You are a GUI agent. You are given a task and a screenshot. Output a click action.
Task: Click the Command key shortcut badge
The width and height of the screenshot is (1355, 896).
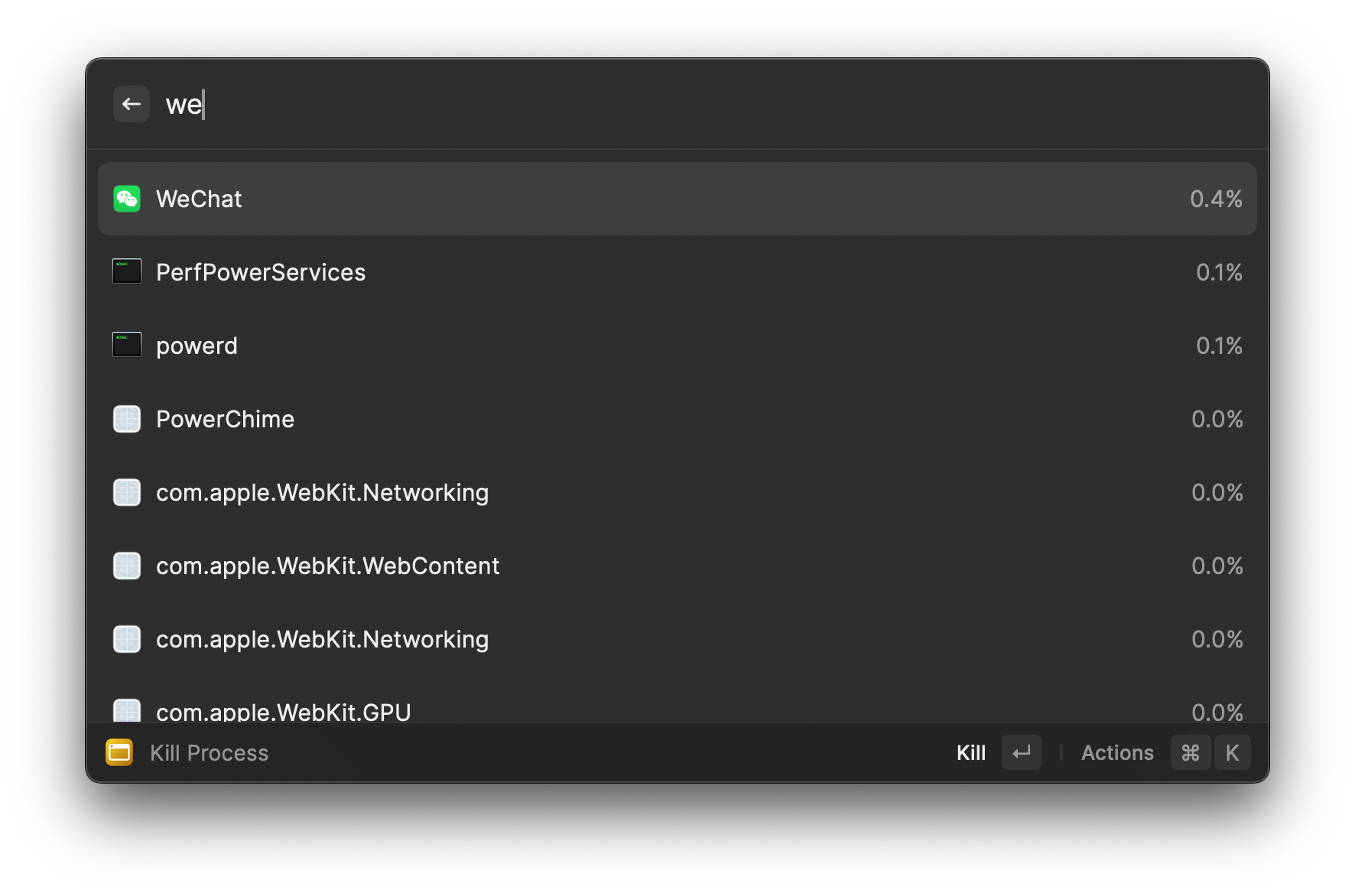1190,753
